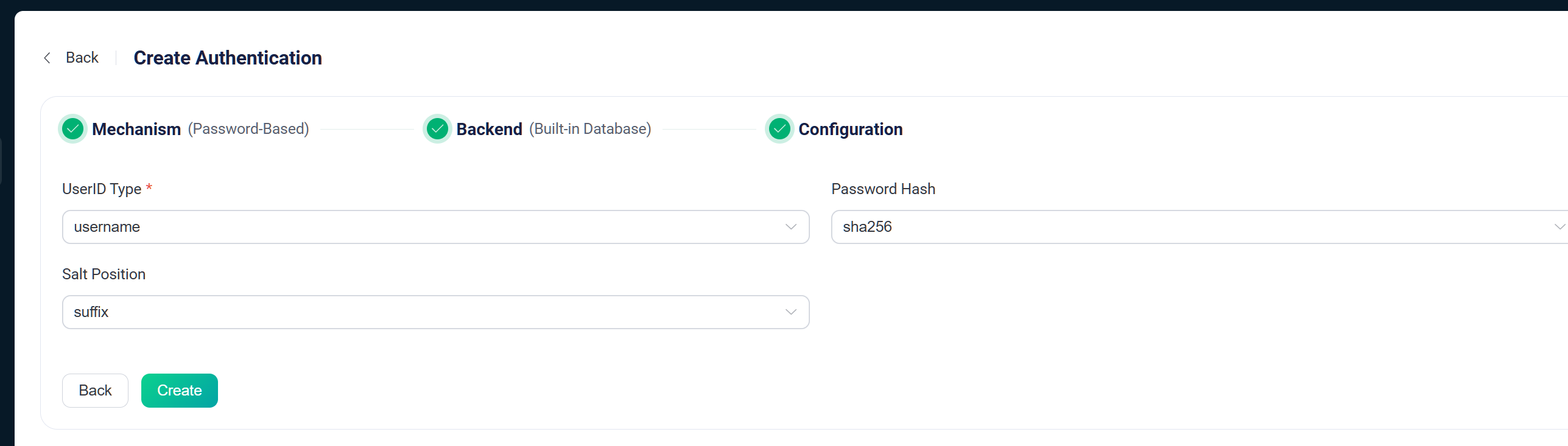The image size is (1568, 446).
Task: Click the Mechanism step green checkmark icon
Action: (x=73, y=129)
